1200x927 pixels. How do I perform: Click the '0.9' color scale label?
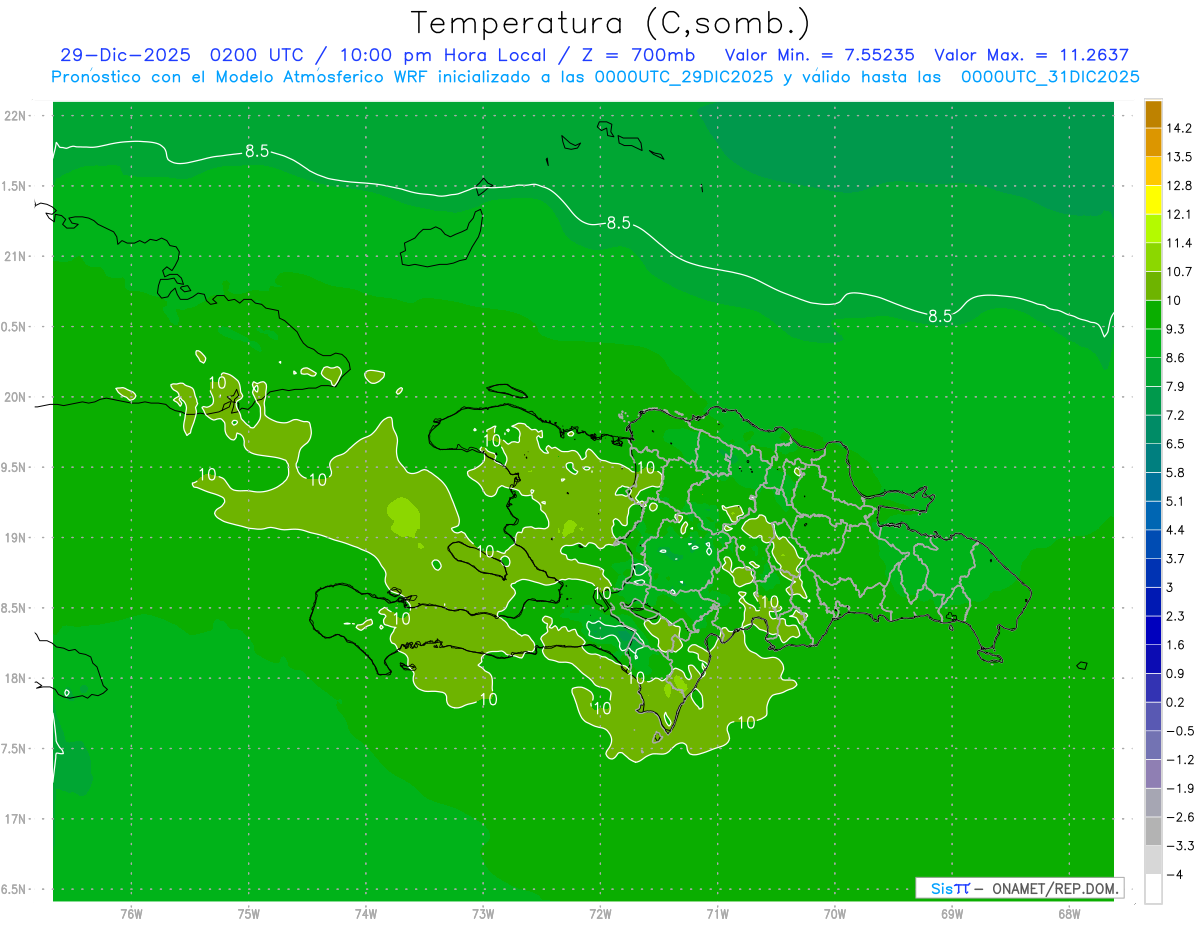pyautogui.click(x=1176, y=674)
